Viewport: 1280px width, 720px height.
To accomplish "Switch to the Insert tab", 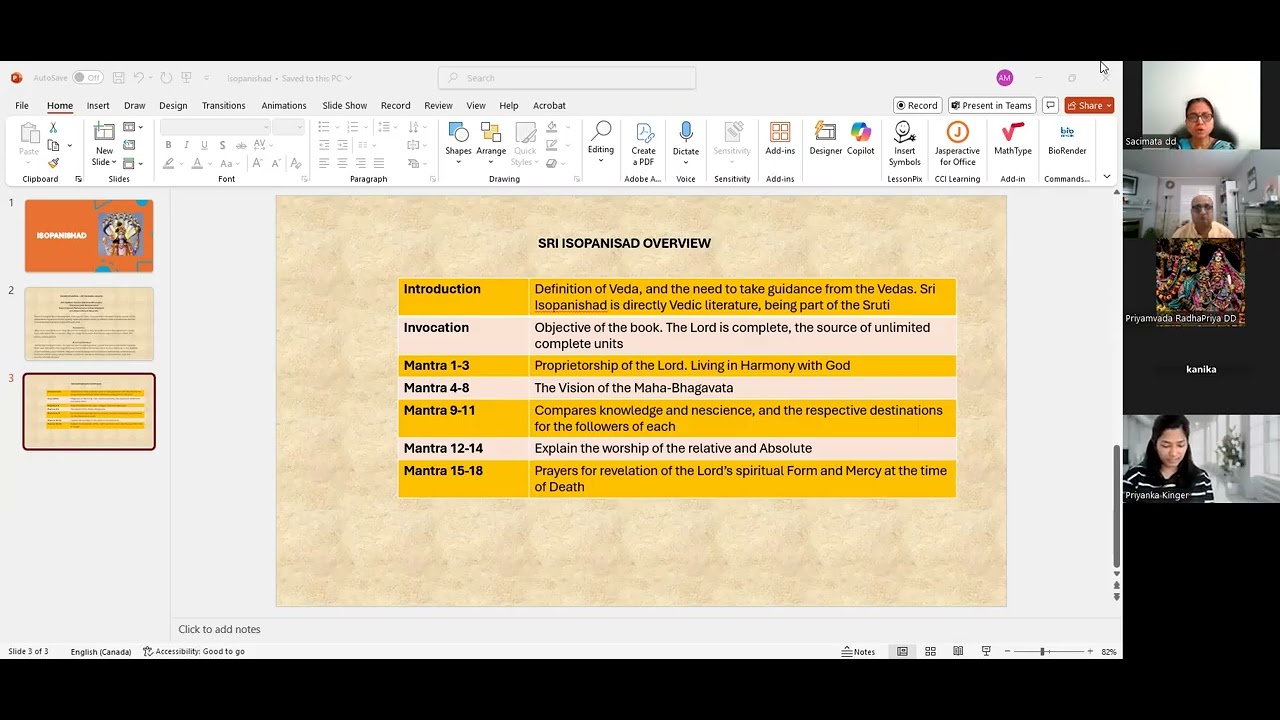I will point(98,105).
